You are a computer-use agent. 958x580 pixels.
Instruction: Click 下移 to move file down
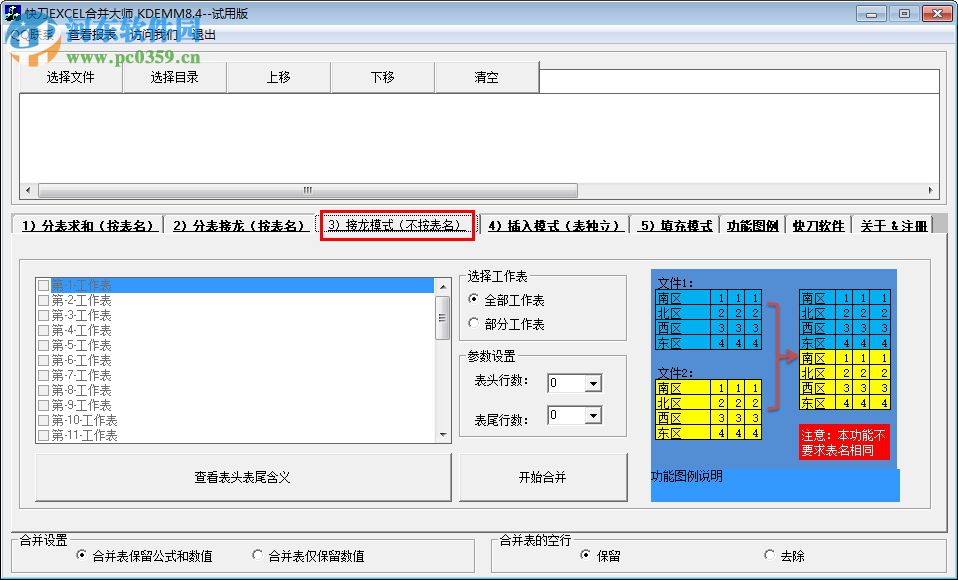point(382,77)
